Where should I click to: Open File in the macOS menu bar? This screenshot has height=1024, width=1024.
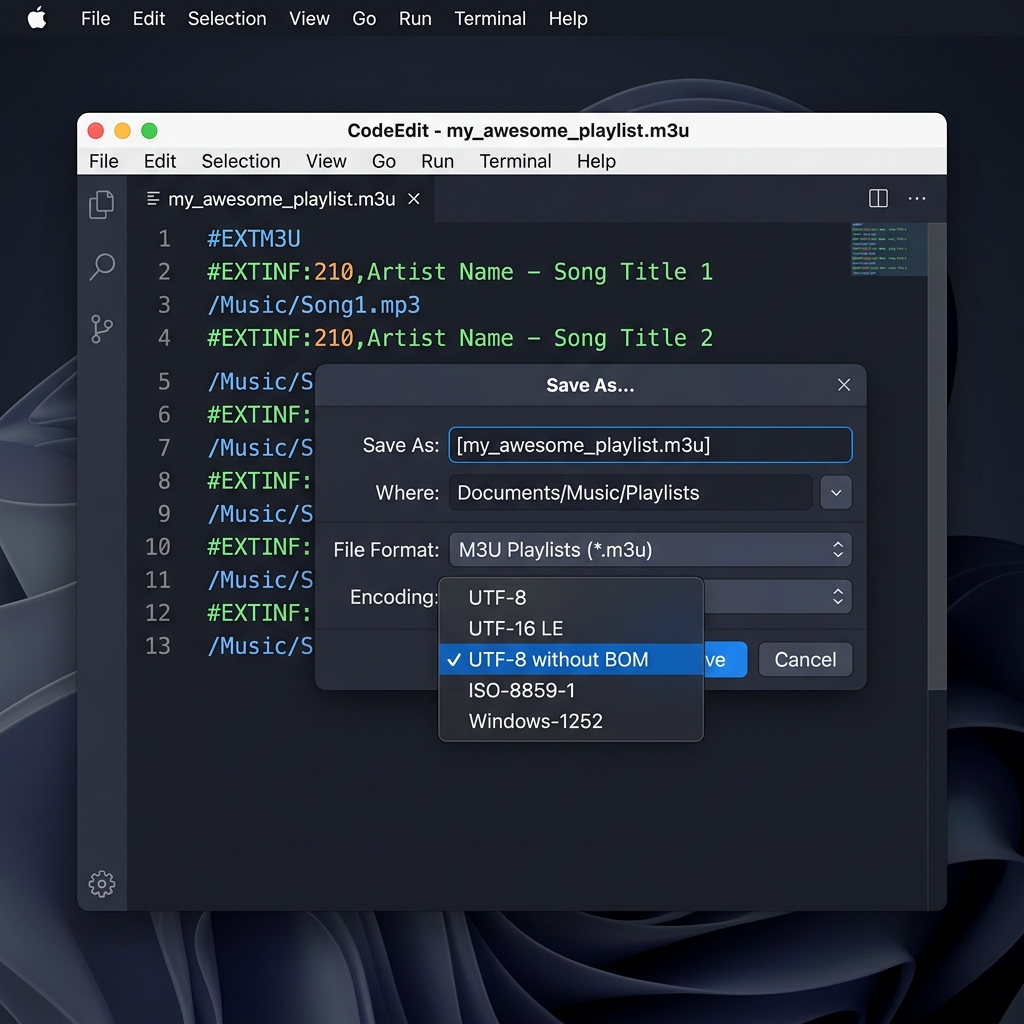coord(95,18)
